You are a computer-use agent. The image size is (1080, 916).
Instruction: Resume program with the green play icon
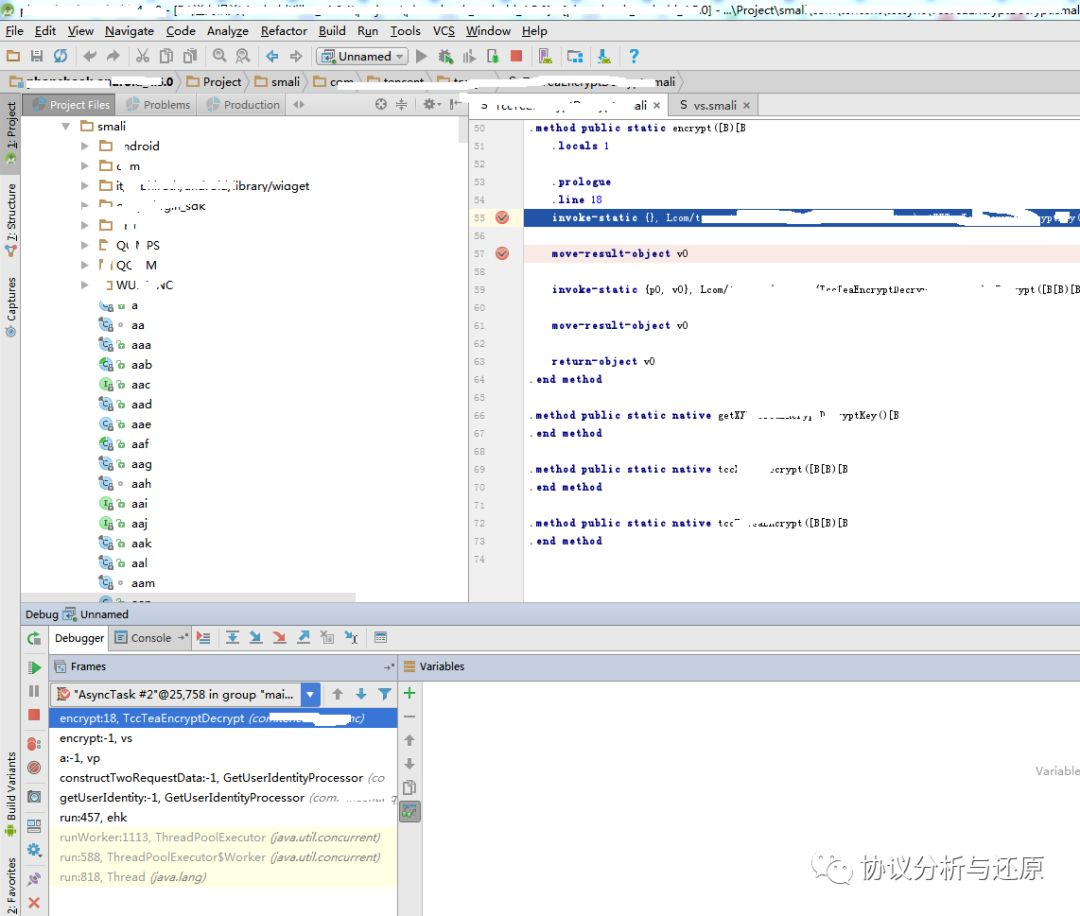tap(34, 667)
